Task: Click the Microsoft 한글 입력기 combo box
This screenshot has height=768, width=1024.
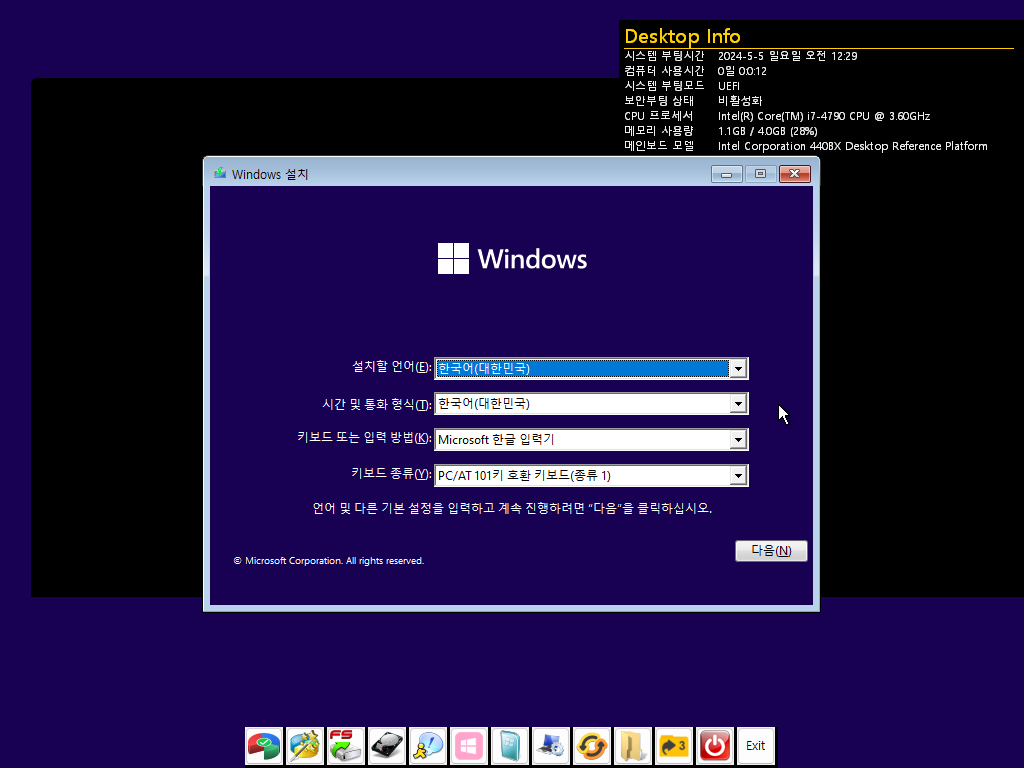Action: (x=591, y=440)
